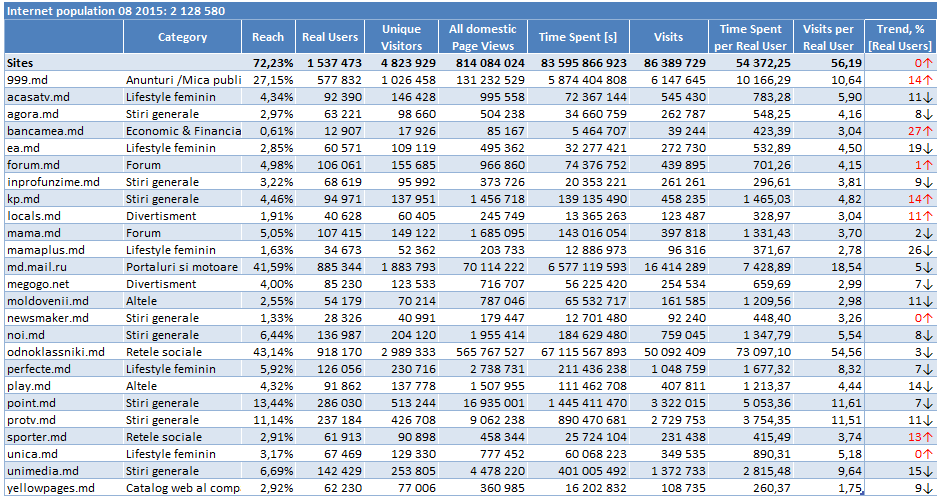Click the Real Users column header
The height and width of the screenshot is (501, 939).
(x=330, y=37)
